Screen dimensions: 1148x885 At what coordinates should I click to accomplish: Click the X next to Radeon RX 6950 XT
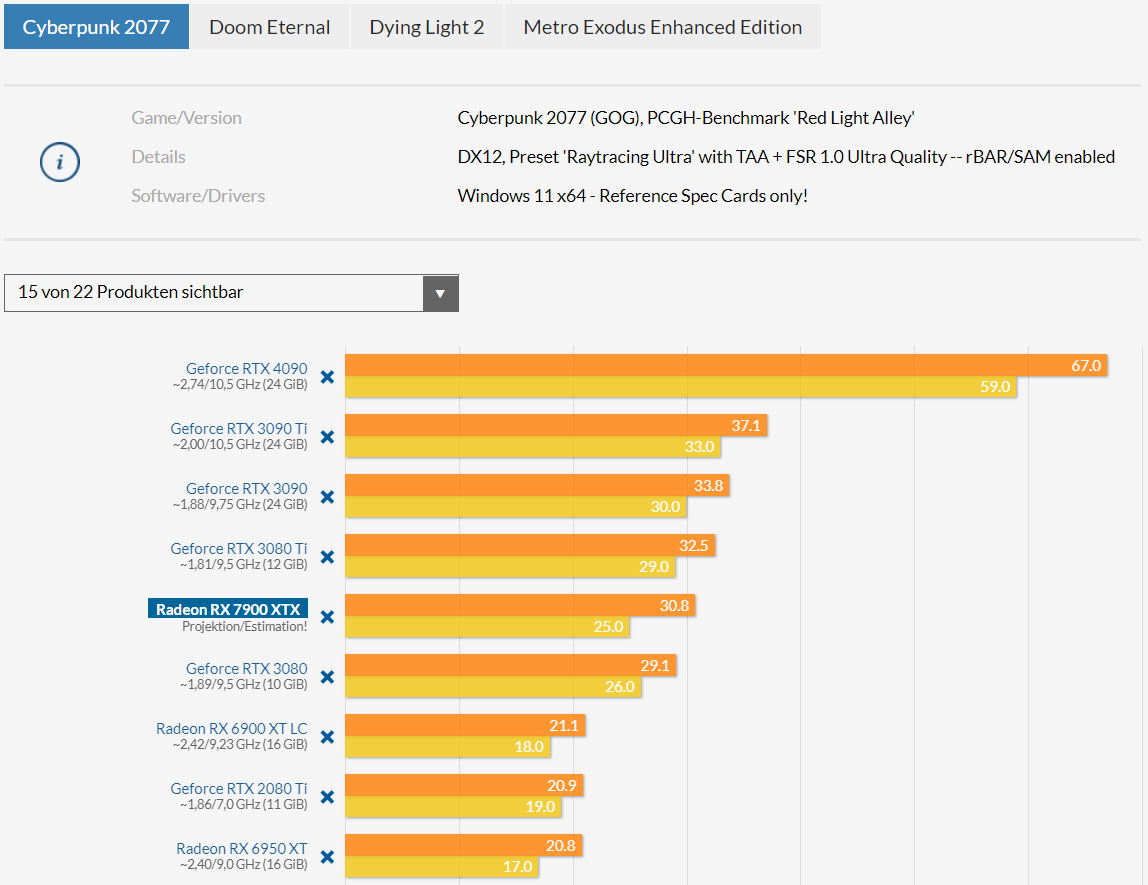327,857
